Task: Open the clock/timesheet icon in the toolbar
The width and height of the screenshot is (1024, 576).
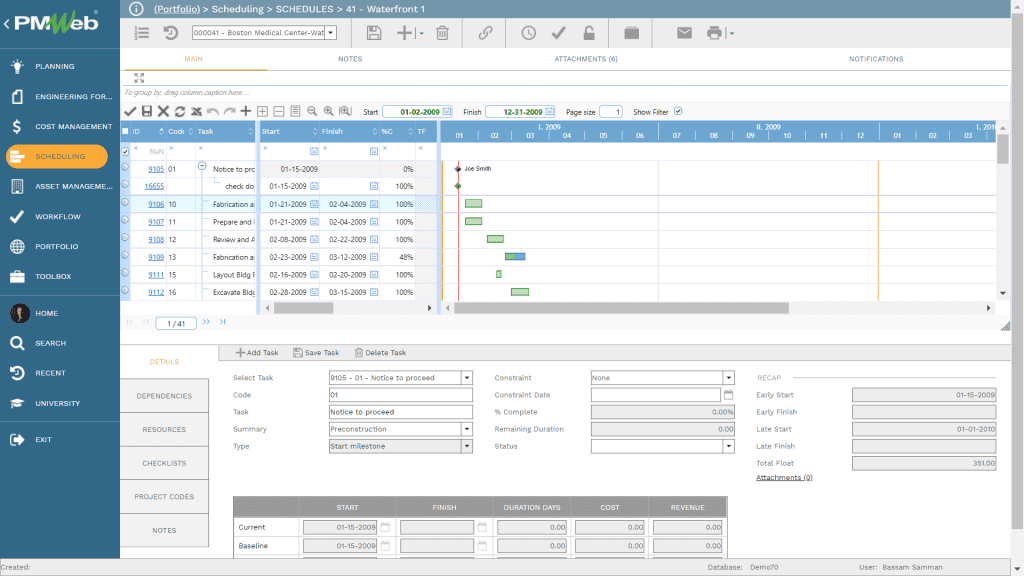Action: (x=528, y=32)
